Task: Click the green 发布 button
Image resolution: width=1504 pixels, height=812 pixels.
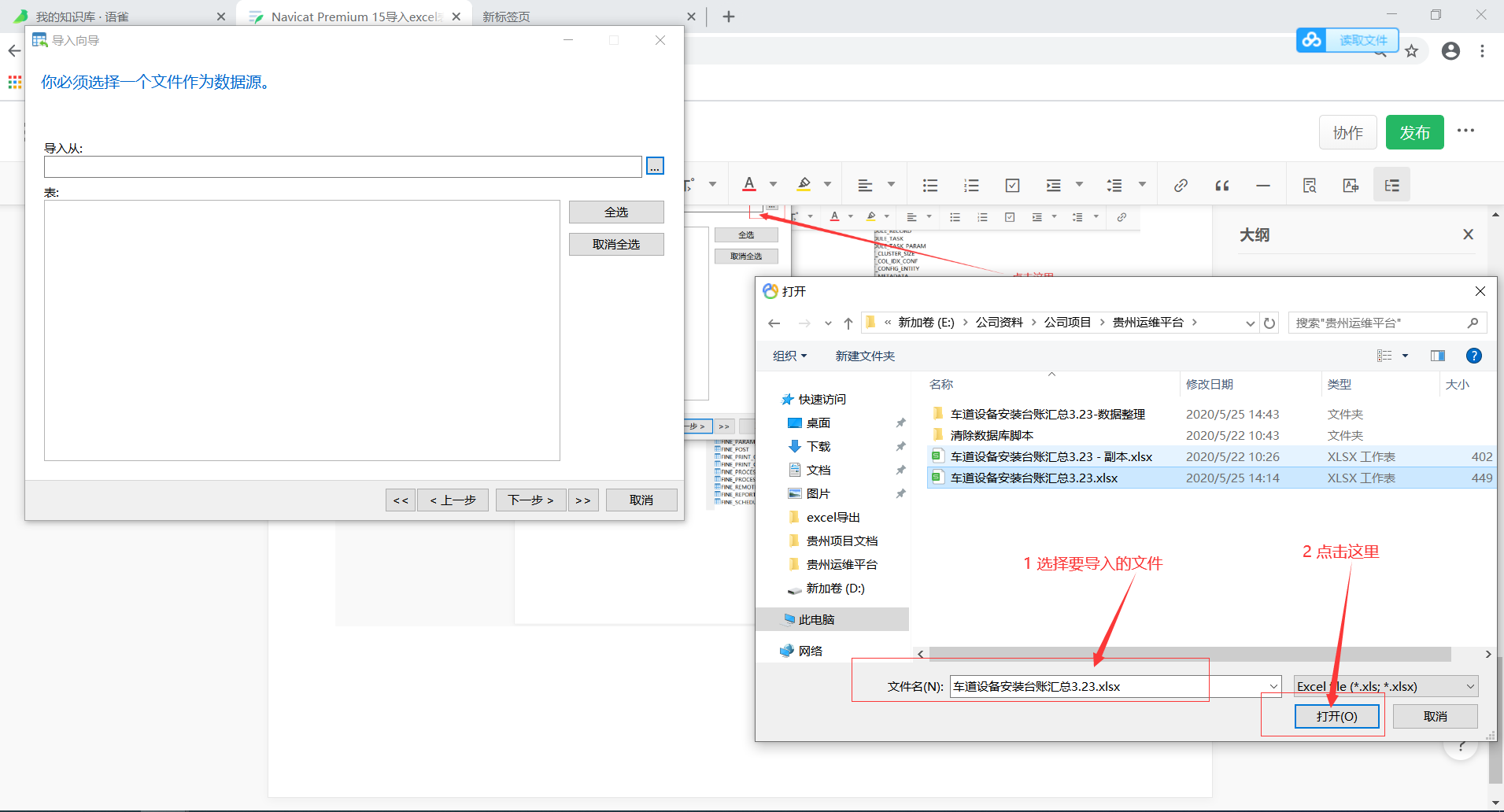Action: click(x=1414, y=132)
